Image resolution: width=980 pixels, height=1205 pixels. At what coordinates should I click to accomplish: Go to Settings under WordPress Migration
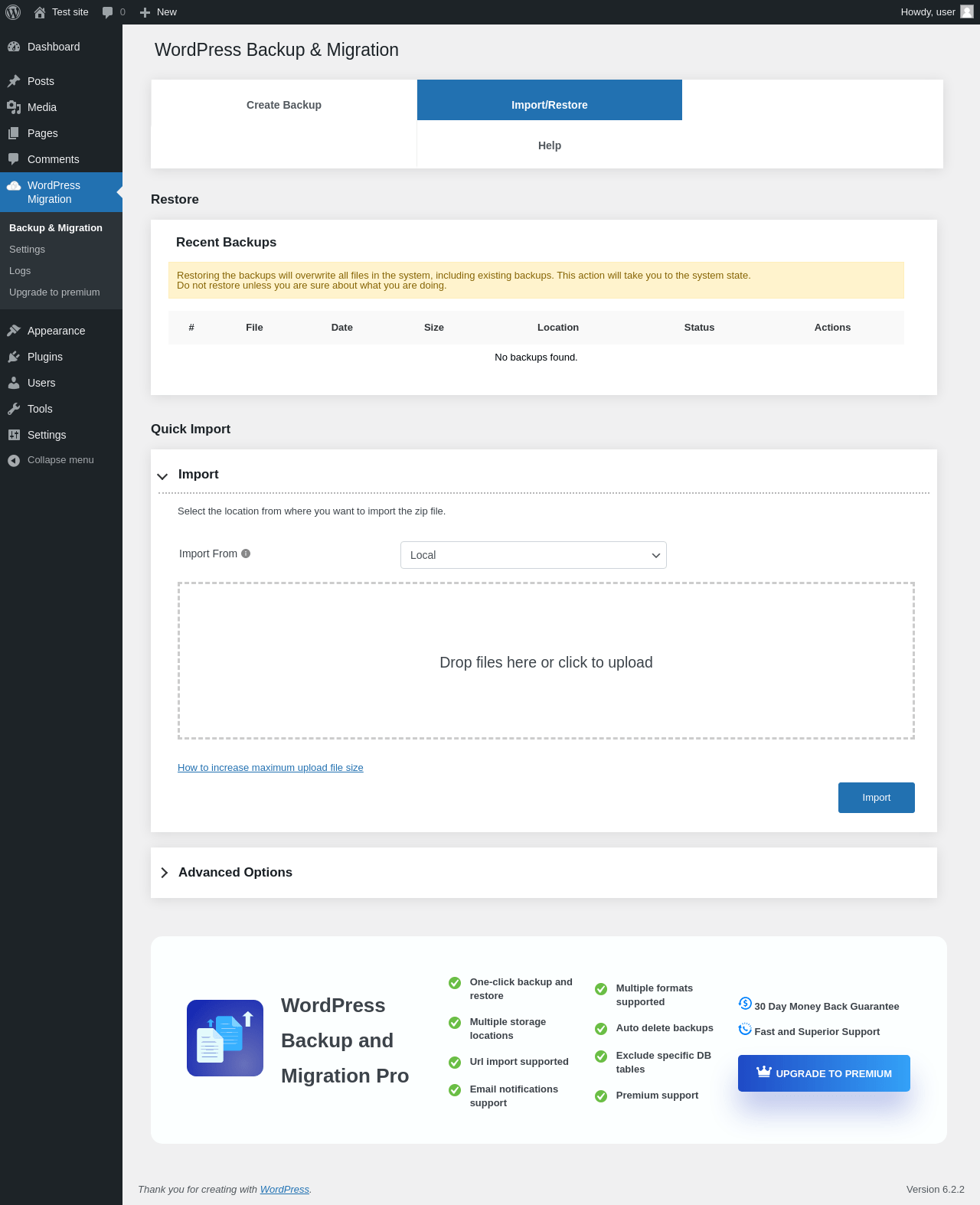pos(27,250)
